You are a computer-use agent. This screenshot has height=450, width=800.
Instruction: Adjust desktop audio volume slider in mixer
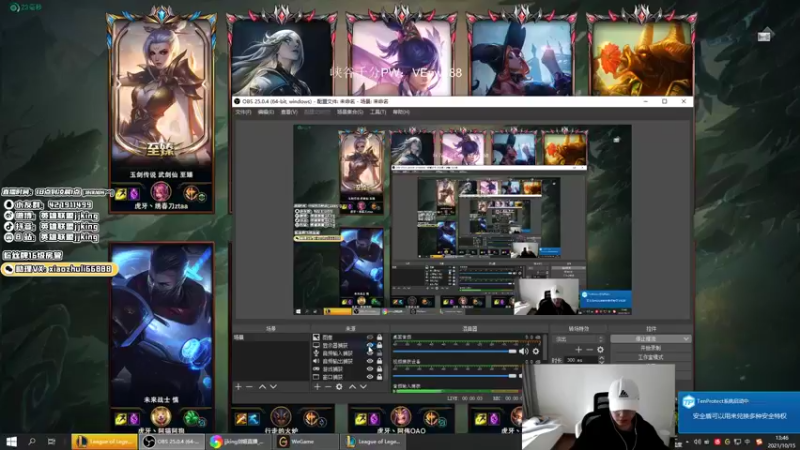(x=455, y=352)
